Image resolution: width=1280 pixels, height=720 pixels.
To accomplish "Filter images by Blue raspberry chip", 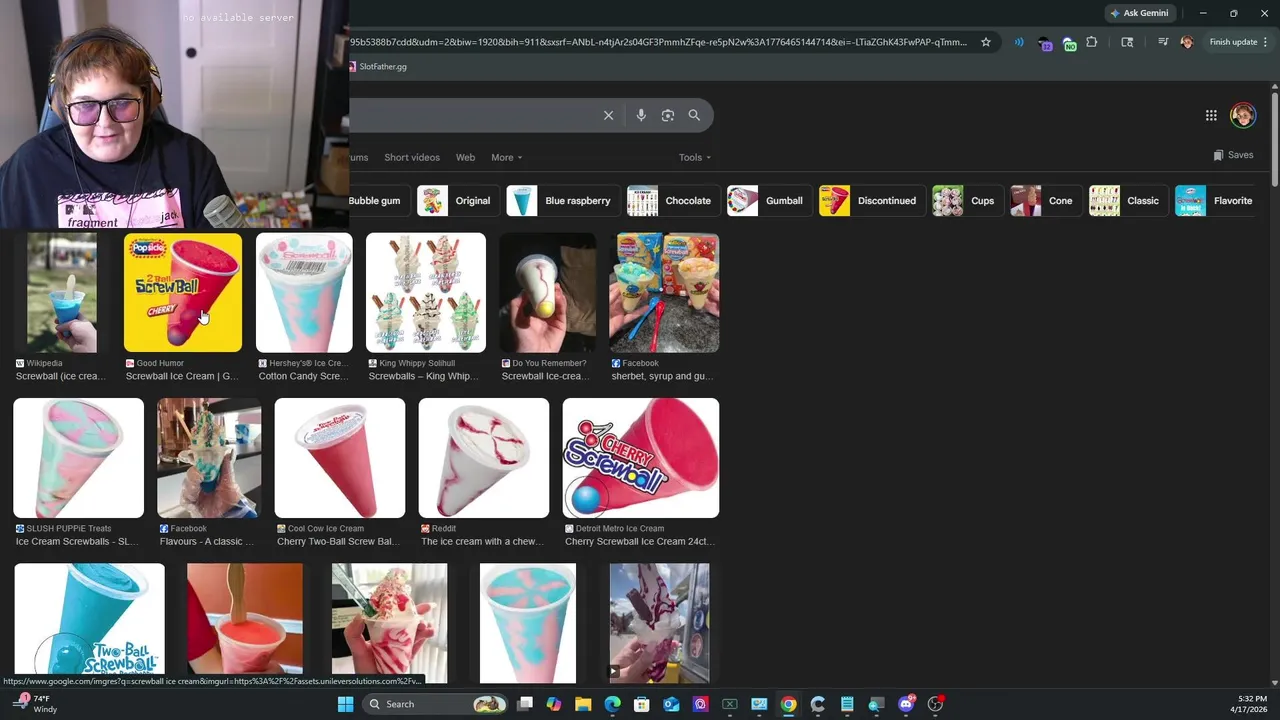I will click(562, 201).
